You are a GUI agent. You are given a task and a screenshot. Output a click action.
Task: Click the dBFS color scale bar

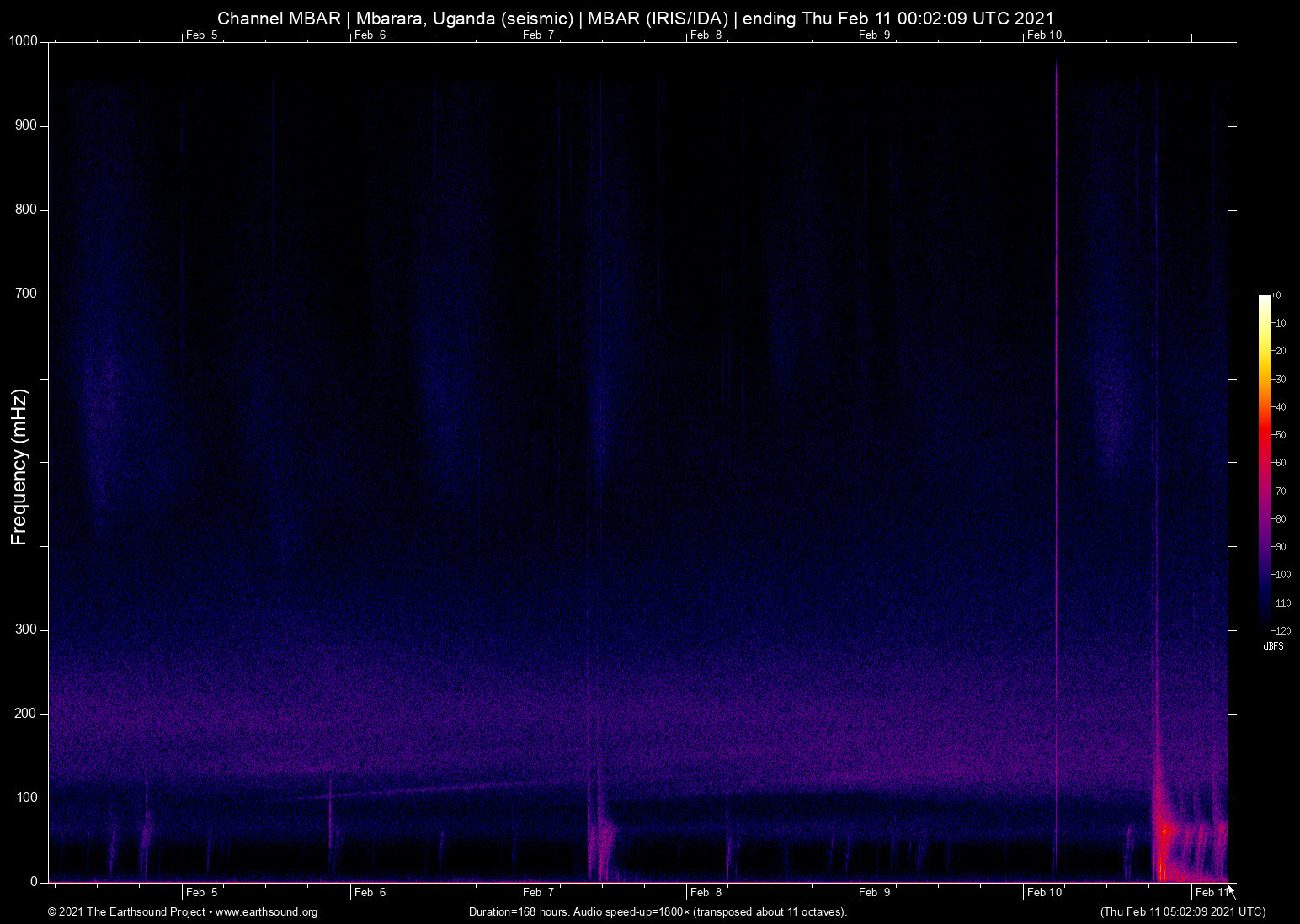coord(1264,461)
